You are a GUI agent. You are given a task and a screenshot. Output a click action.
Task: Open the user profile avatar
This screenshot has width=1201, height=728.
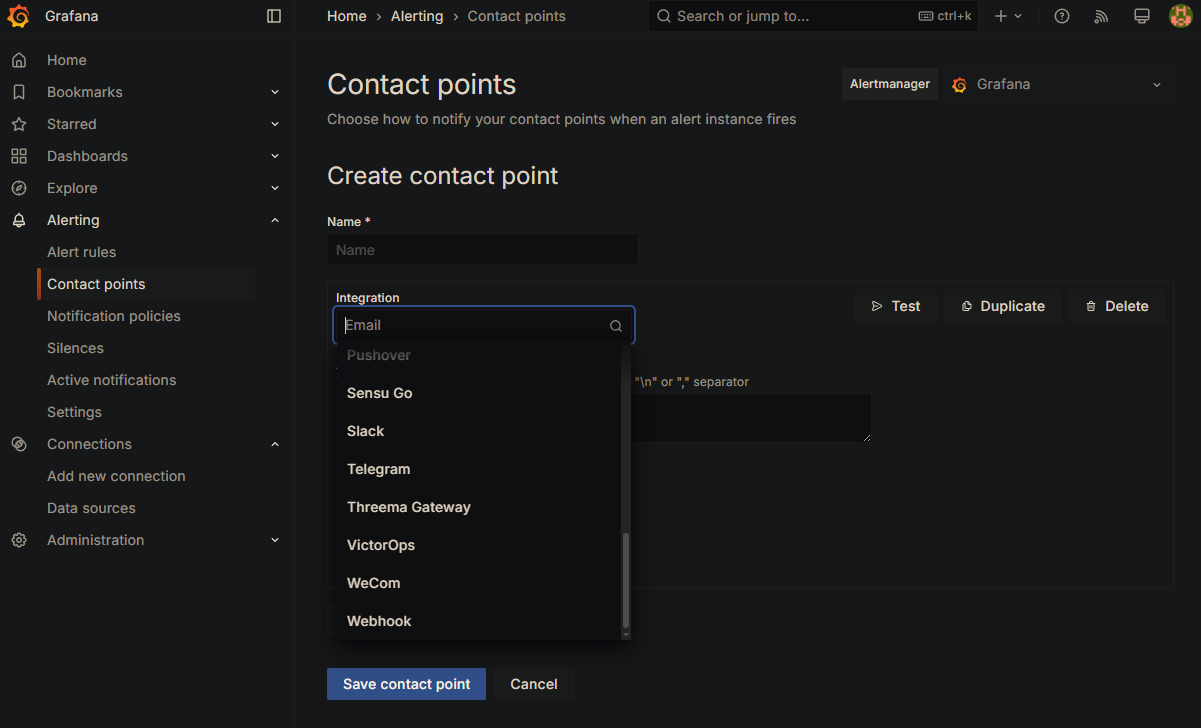(1180, 16)
